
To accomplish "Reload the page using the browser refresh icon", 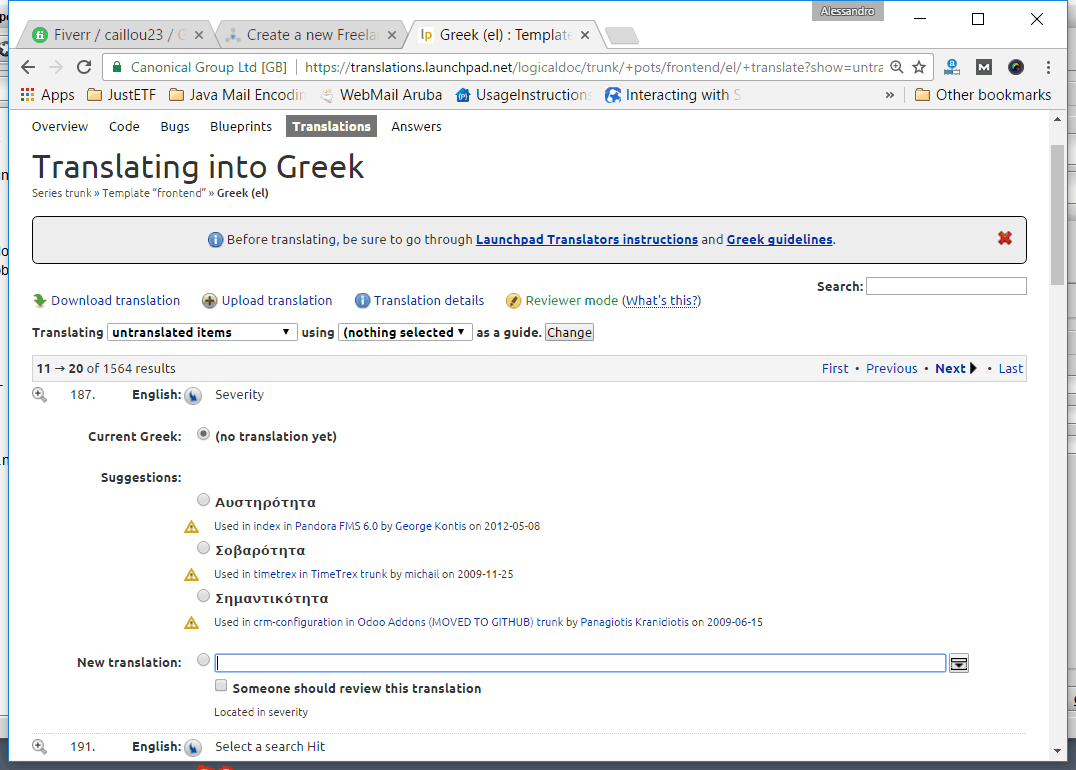I will pyautogui.click(x=84, y=67).
